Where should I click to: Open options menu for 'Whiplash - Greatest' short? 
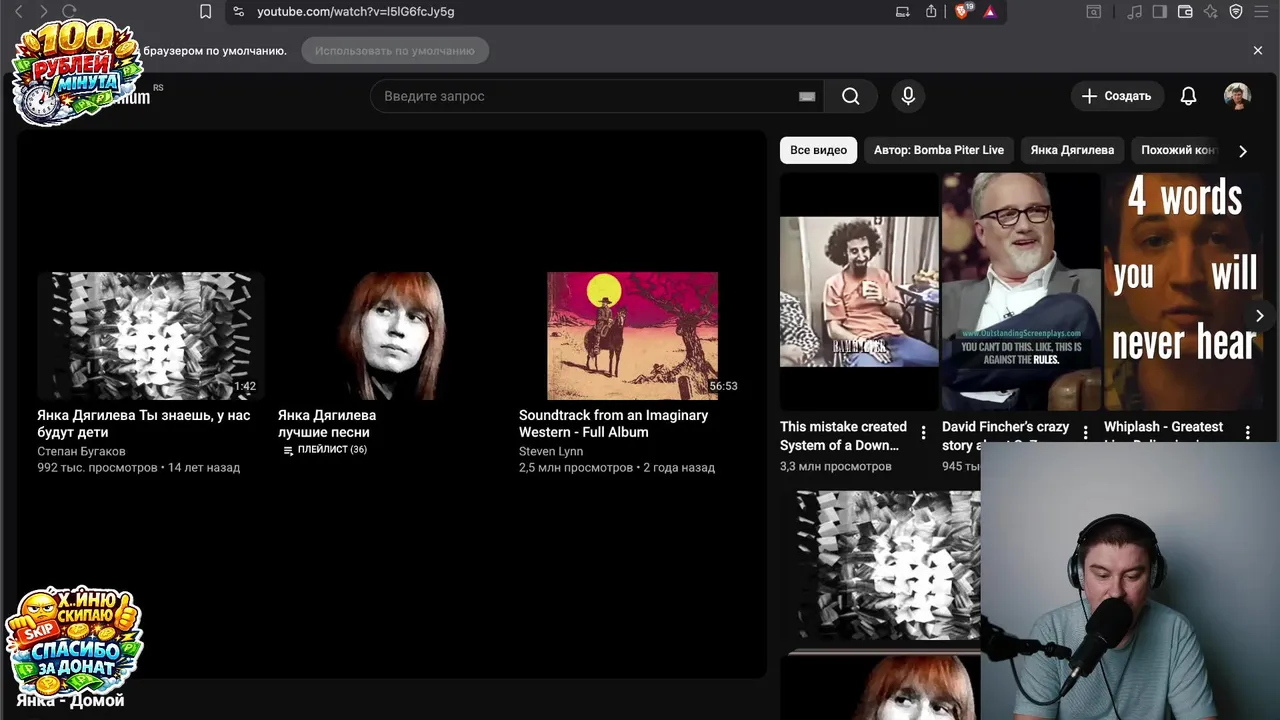click(x=1247, y=433)
